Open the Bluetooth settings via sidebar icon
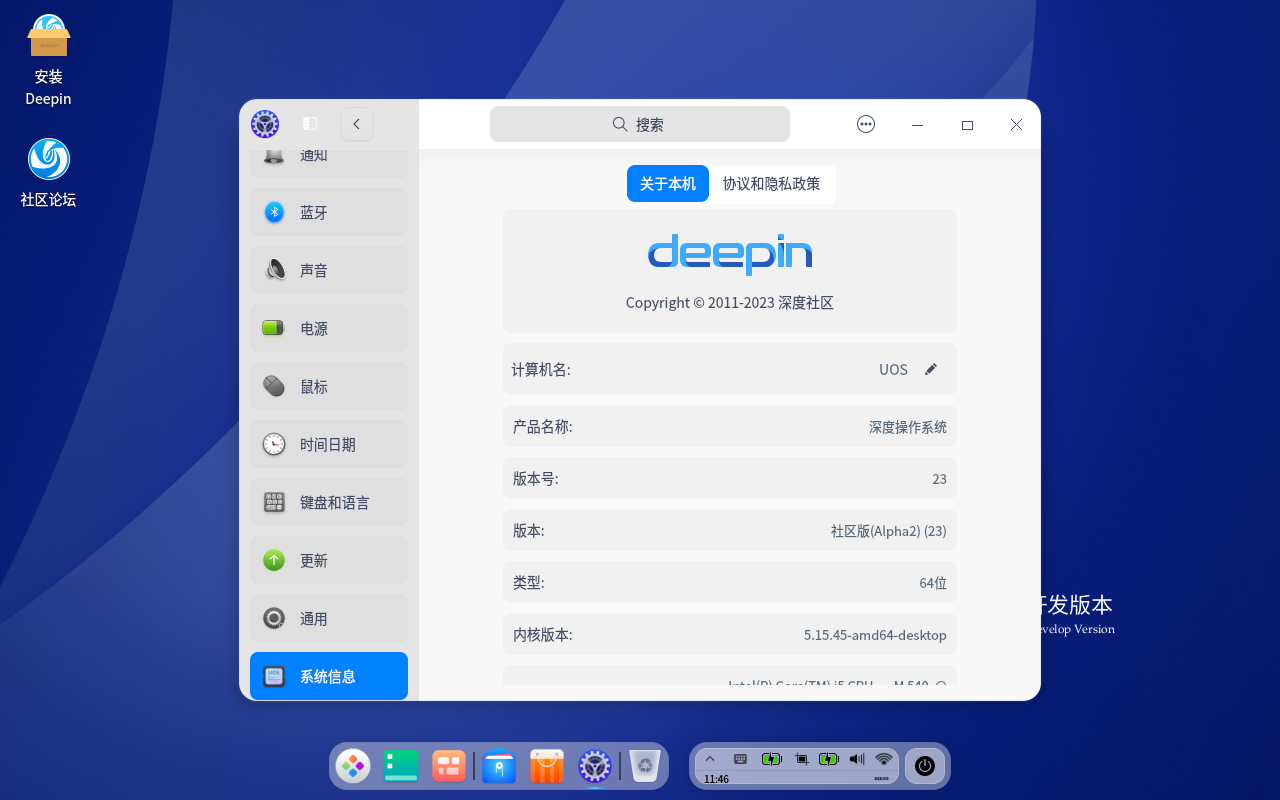Viewport: 1280px width, 800px height. 274,211
